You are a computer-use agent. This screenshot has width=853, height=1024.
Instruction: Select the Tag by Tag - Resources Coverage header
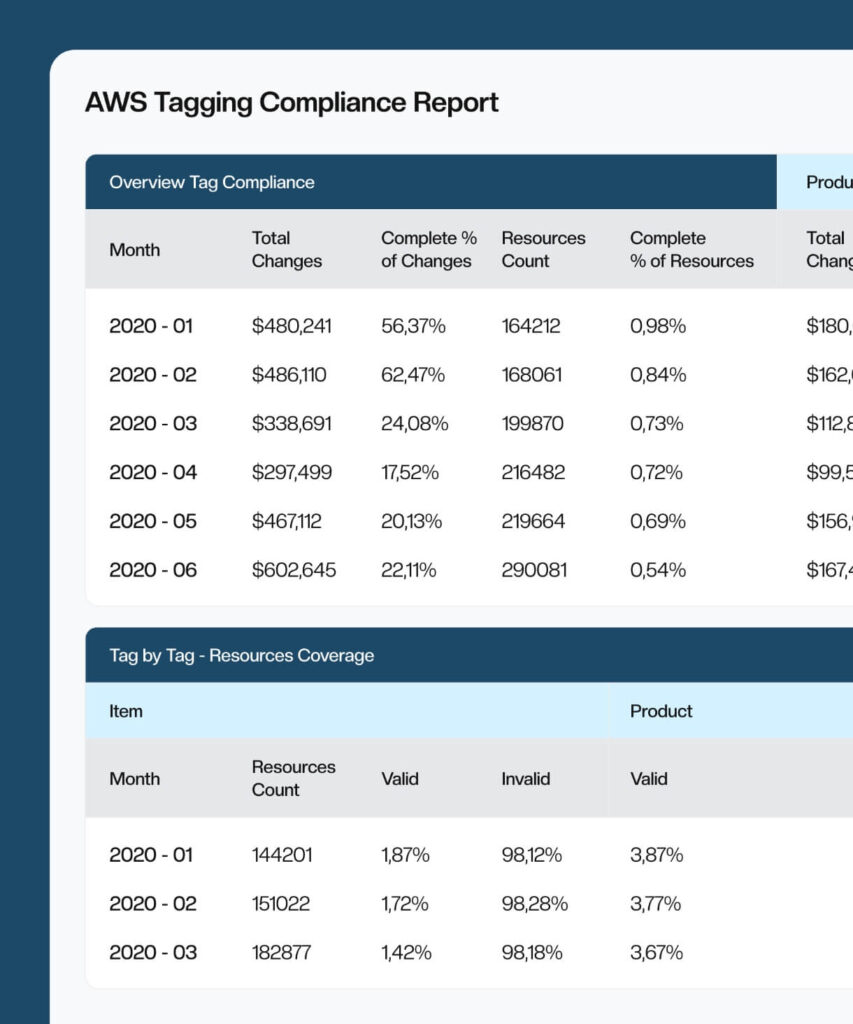pos(241,656)
